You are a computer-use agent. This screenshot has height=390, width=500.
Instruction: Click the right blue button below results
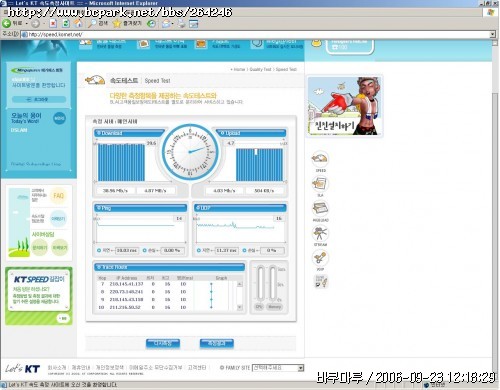tap(217, 343)
